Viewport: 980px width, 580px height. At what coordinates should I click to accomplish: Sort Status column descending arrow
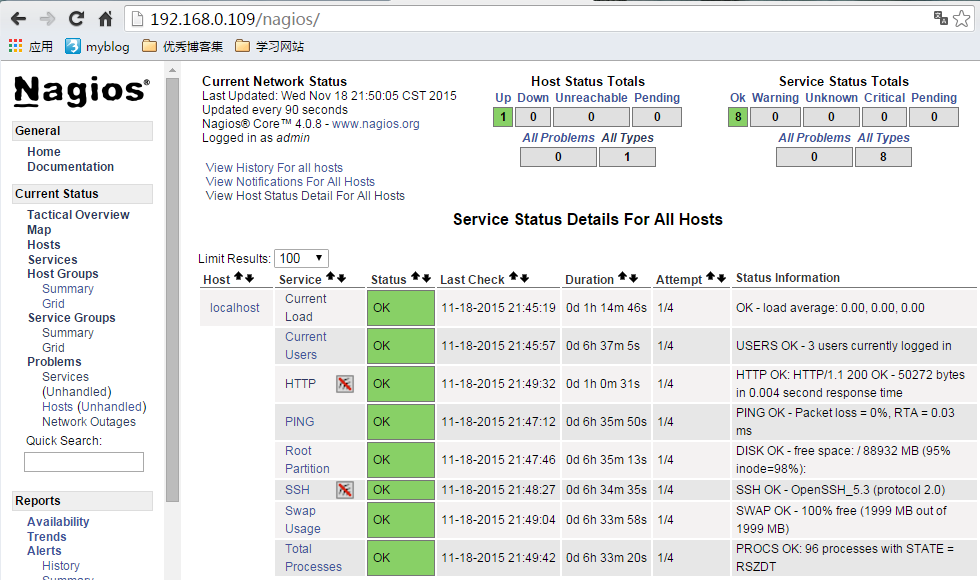[x=426, y=278]
